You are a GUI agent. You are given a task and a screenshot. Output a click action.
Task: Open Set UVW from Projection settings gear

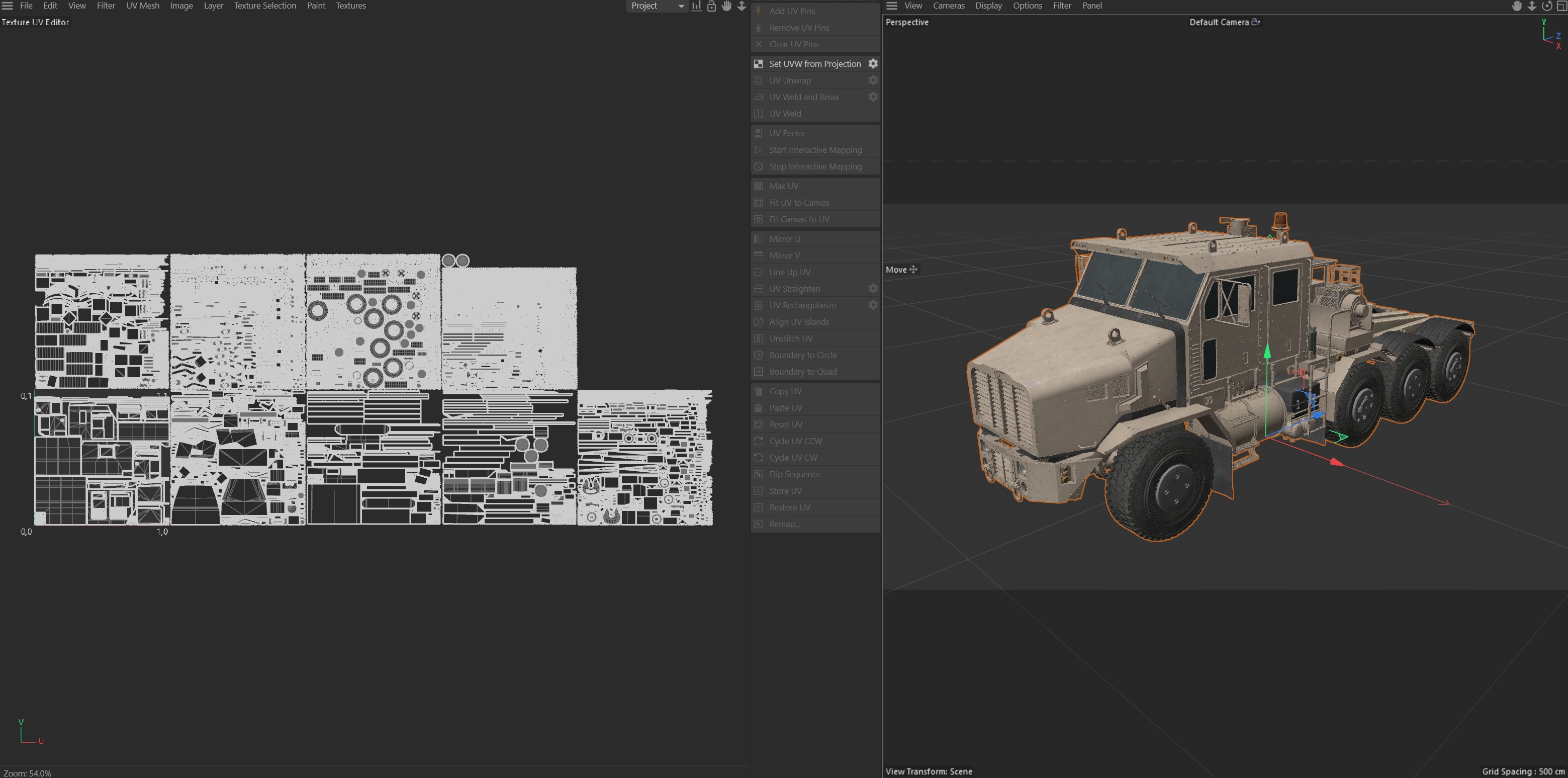point(873,64)
